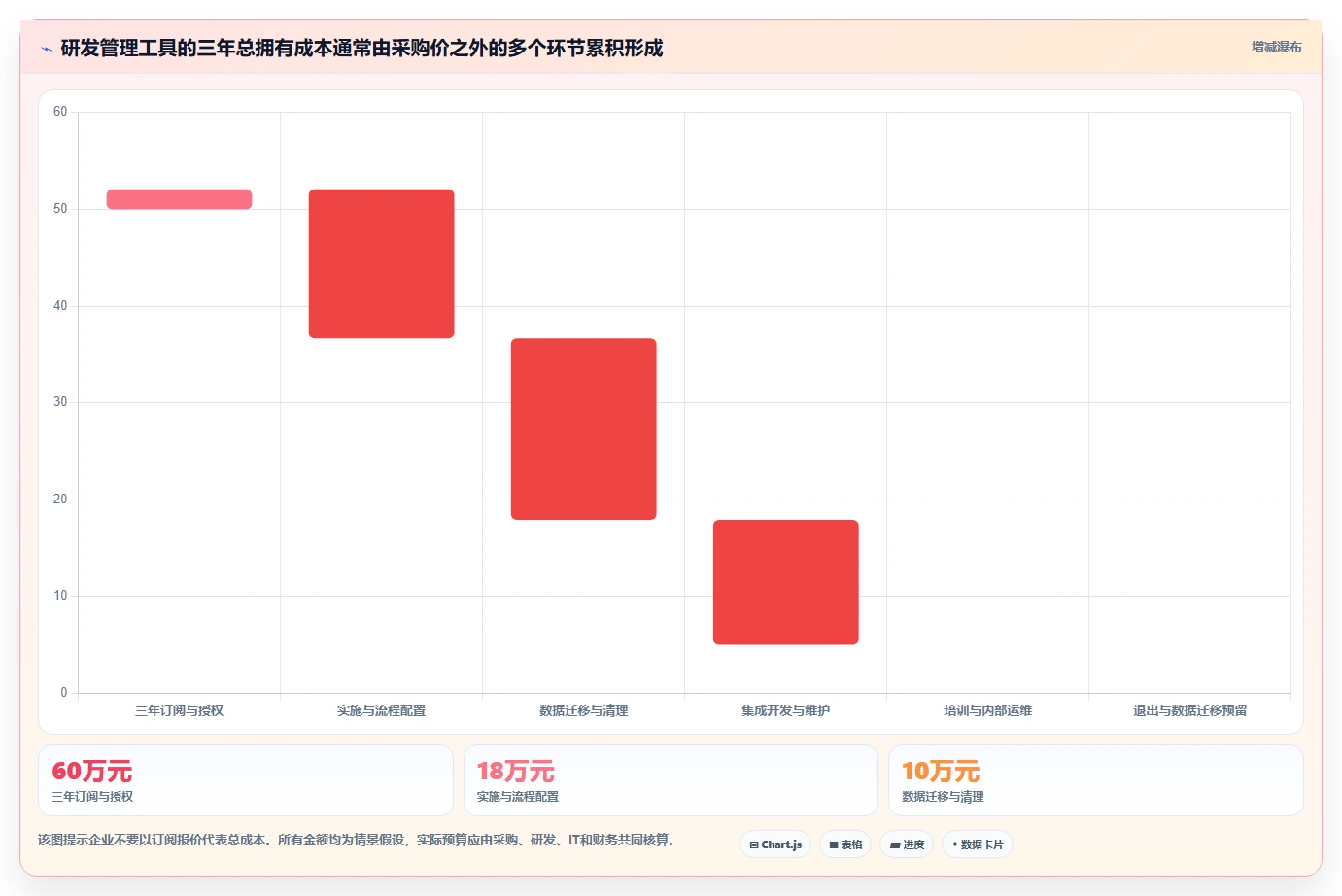Click the Chart.js chip
Viewport: 1342px width, 896px height.
click(775, 844)
